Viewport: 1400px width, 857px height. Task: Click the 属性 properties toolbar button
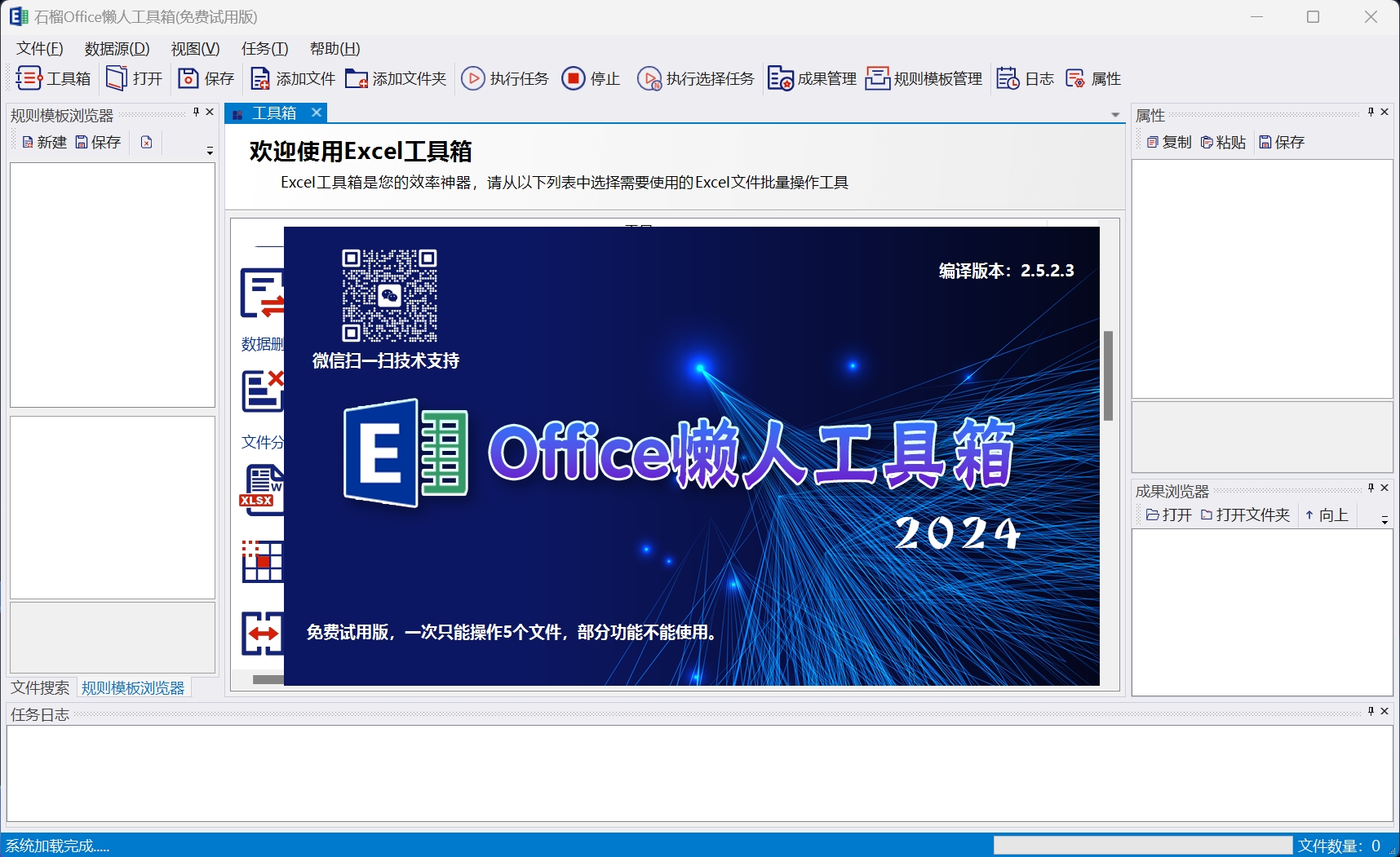pyautogui.click(x=1093, y=78)
